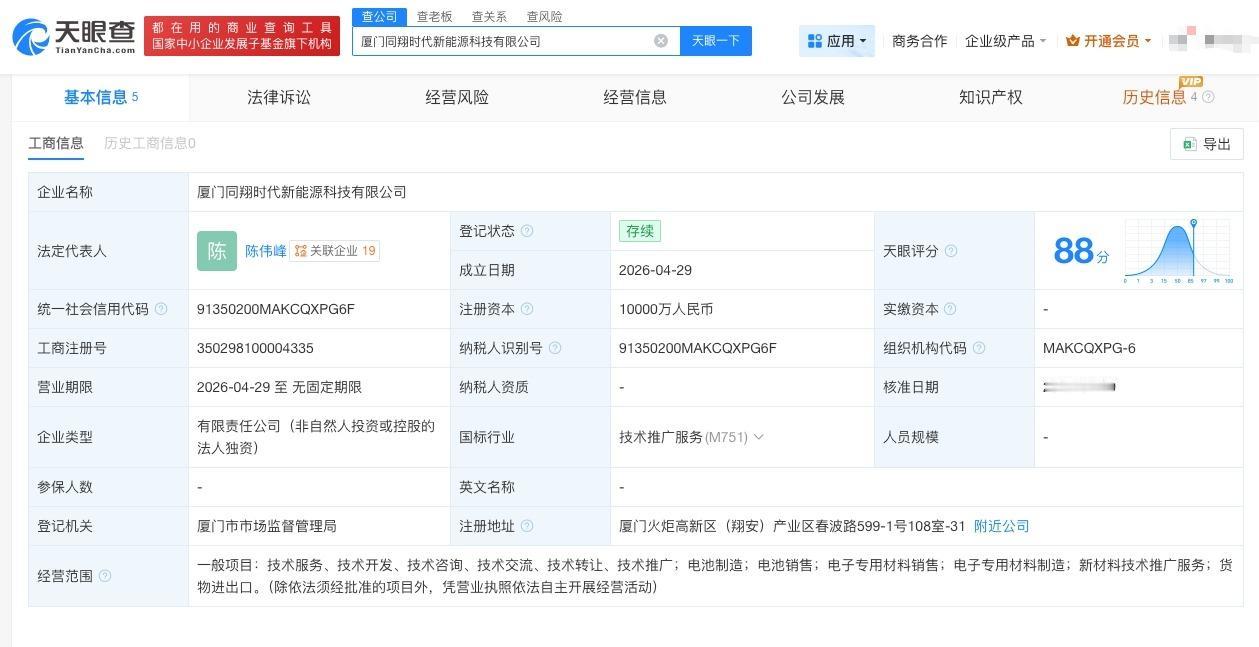Open the 附近公司 link
The width and height of the screenshot is (1259, 647).
[1001, 525]
